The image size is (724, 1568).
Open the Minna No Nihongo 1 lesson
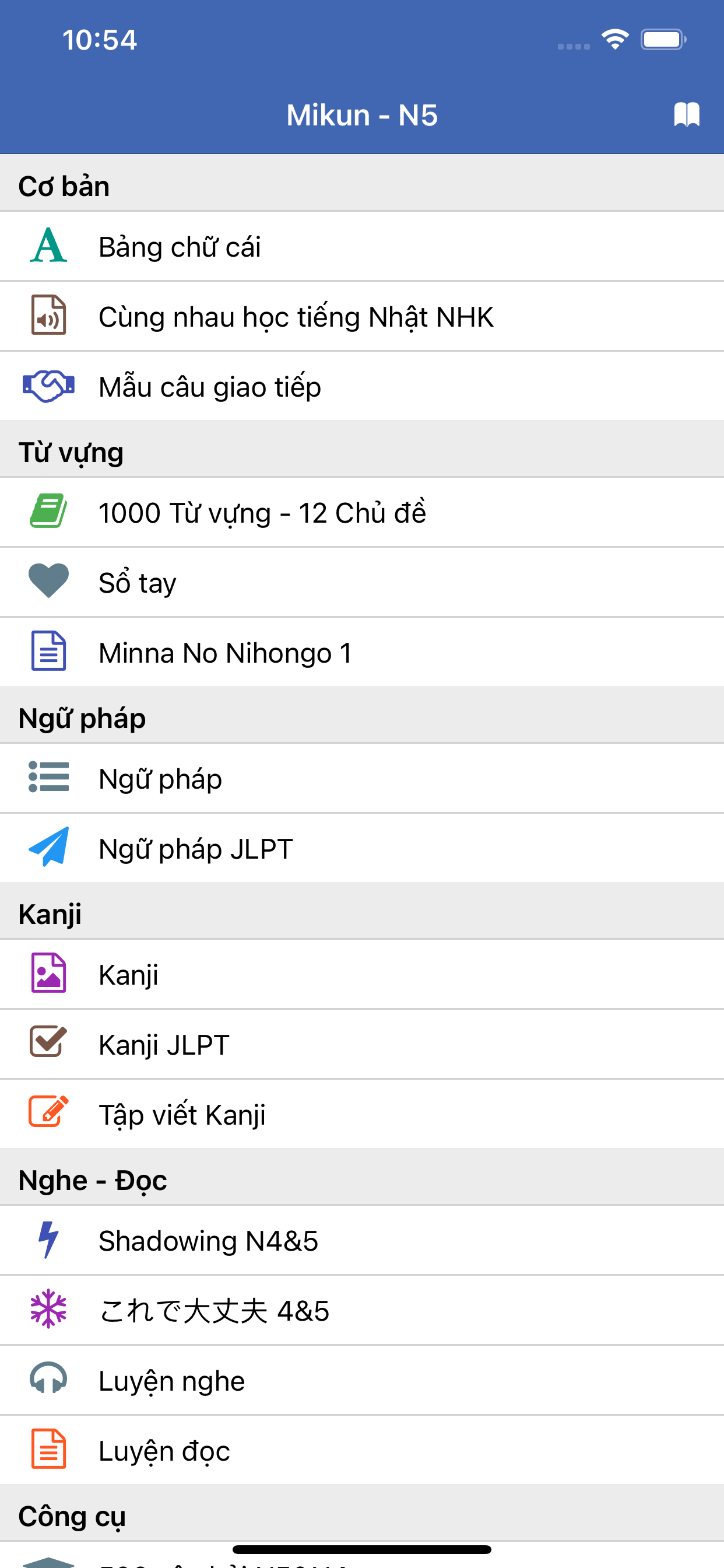(225, 652)
